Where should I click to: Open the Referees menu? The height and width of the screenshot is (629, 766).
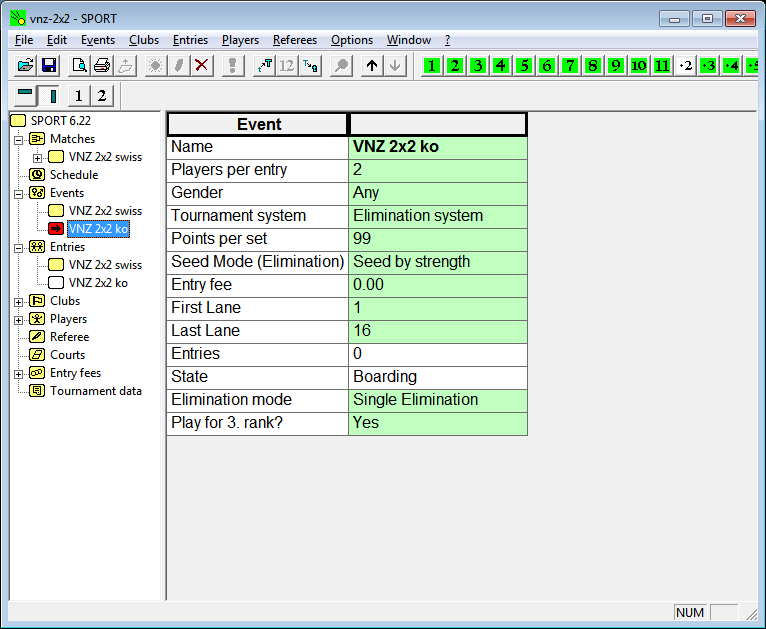click(294, 40)
